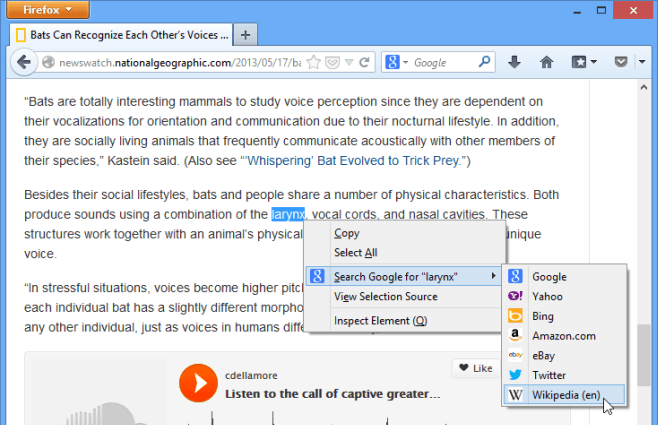
Task: Minimize the Firefox window
Action: (577, 11)
